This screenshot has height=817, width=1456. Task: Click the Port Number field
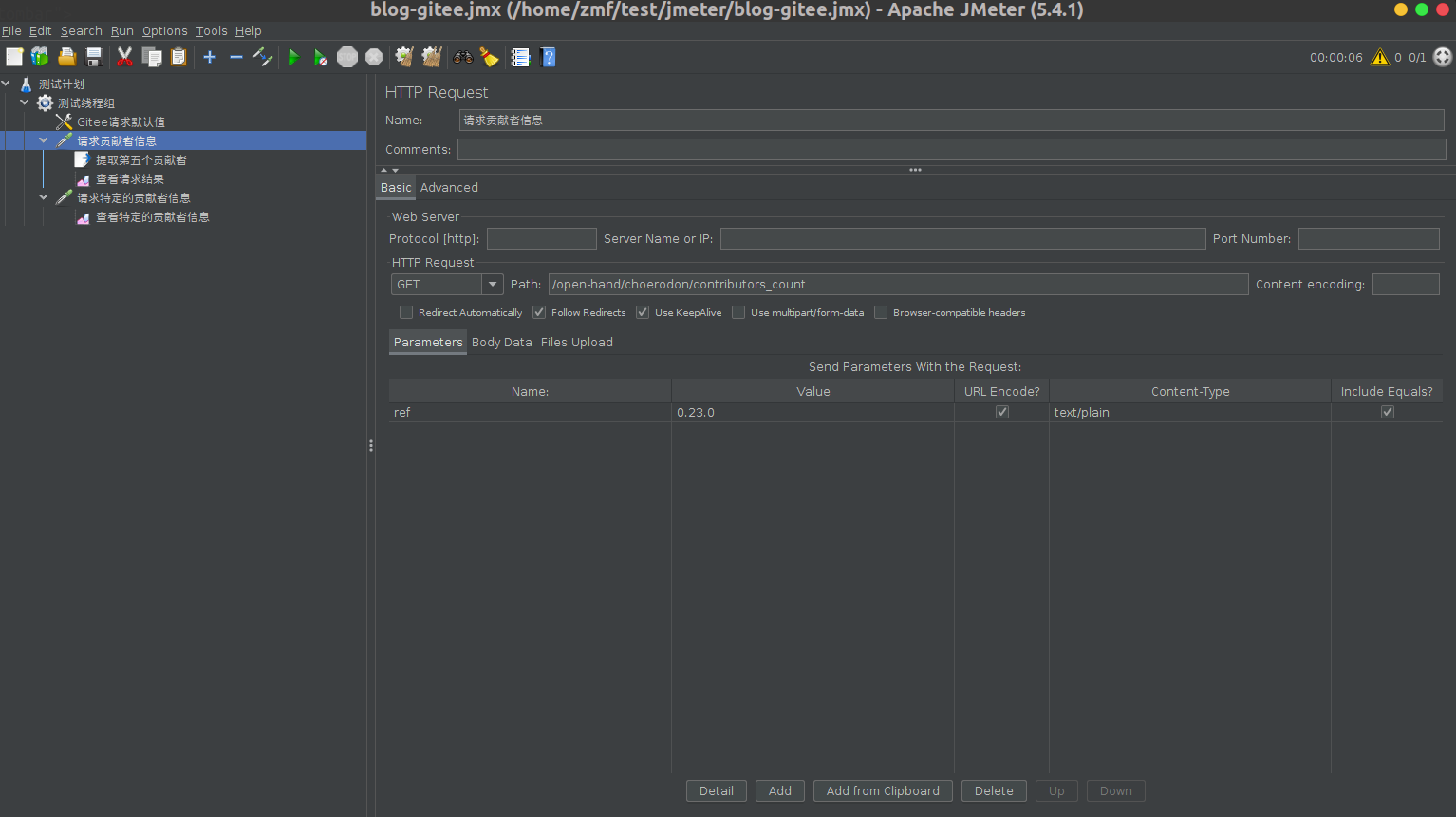pyautogui.click(x=1369, y=238)
